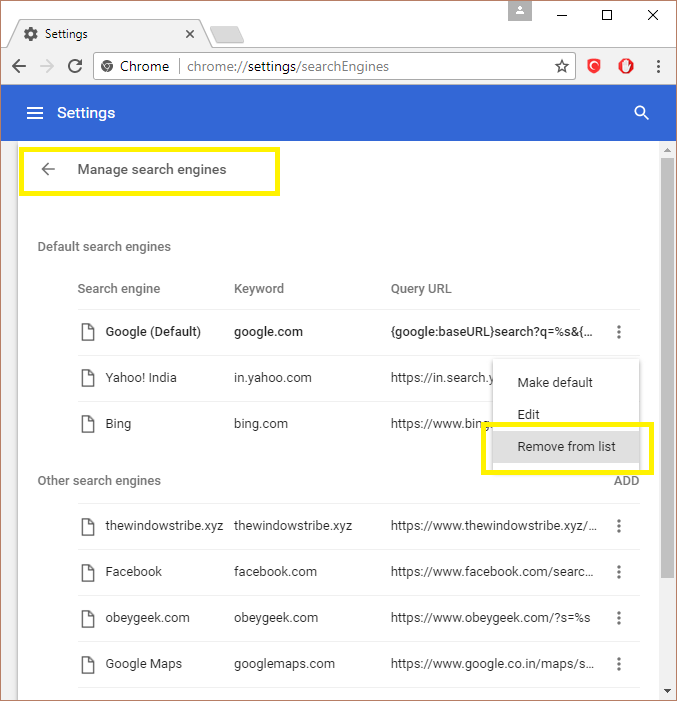Close the Settings tab
The image size is (677, 701).
(x=190, y=34)
